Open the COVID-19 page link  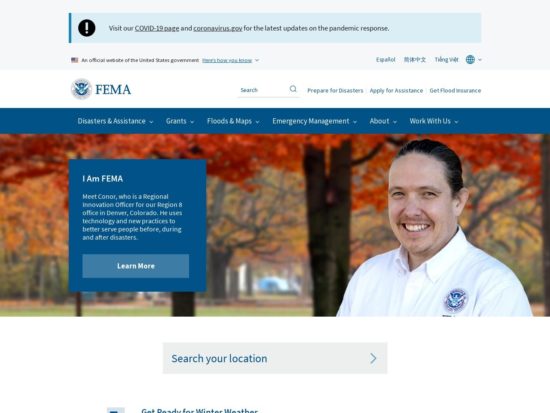pos(157,28)
